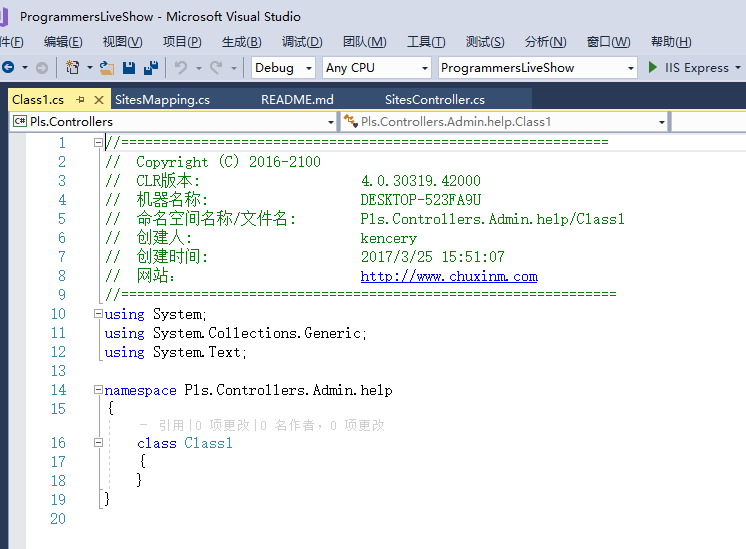
Task: Click the Save All icon
Action: [x=151, y=68]
